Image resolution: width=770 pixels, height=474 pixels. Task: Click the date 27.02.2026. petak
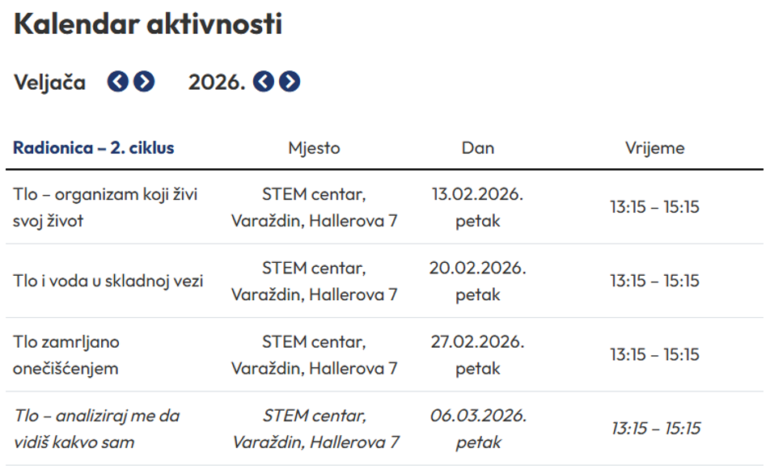(x=478, y=354)
